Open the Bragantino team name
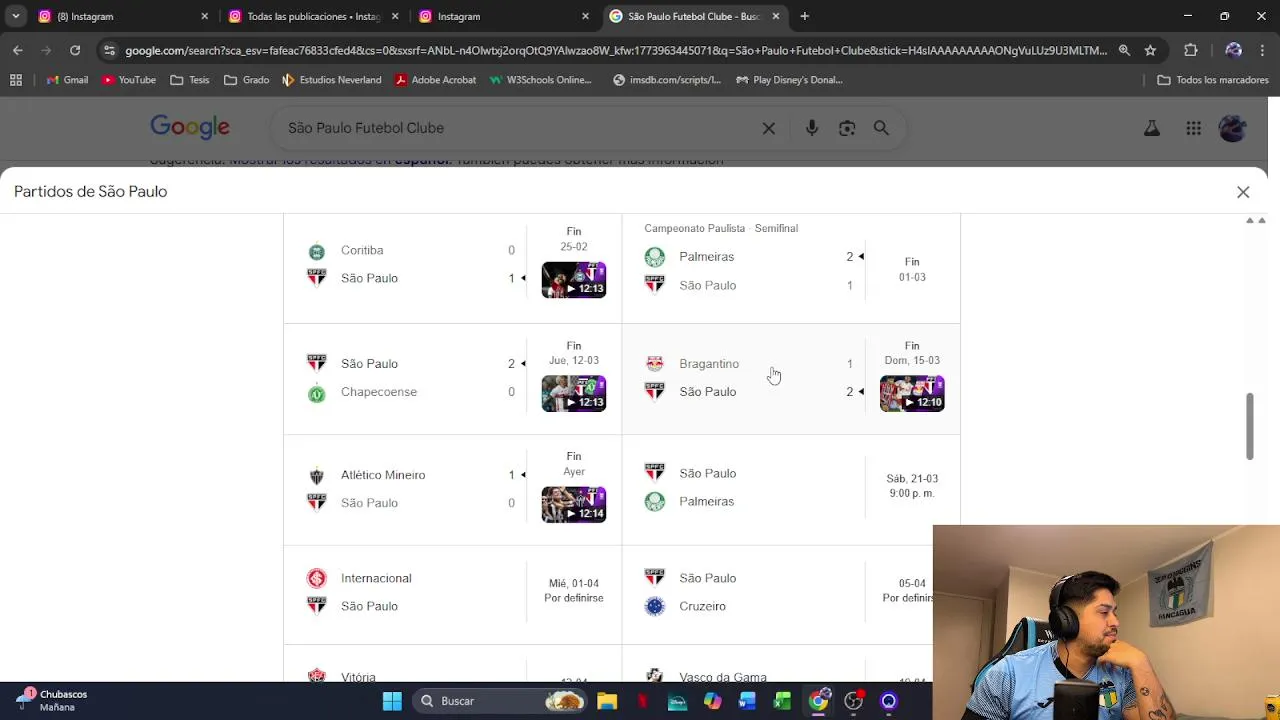Screen dimensions: 1280x720 pos(709,364)
